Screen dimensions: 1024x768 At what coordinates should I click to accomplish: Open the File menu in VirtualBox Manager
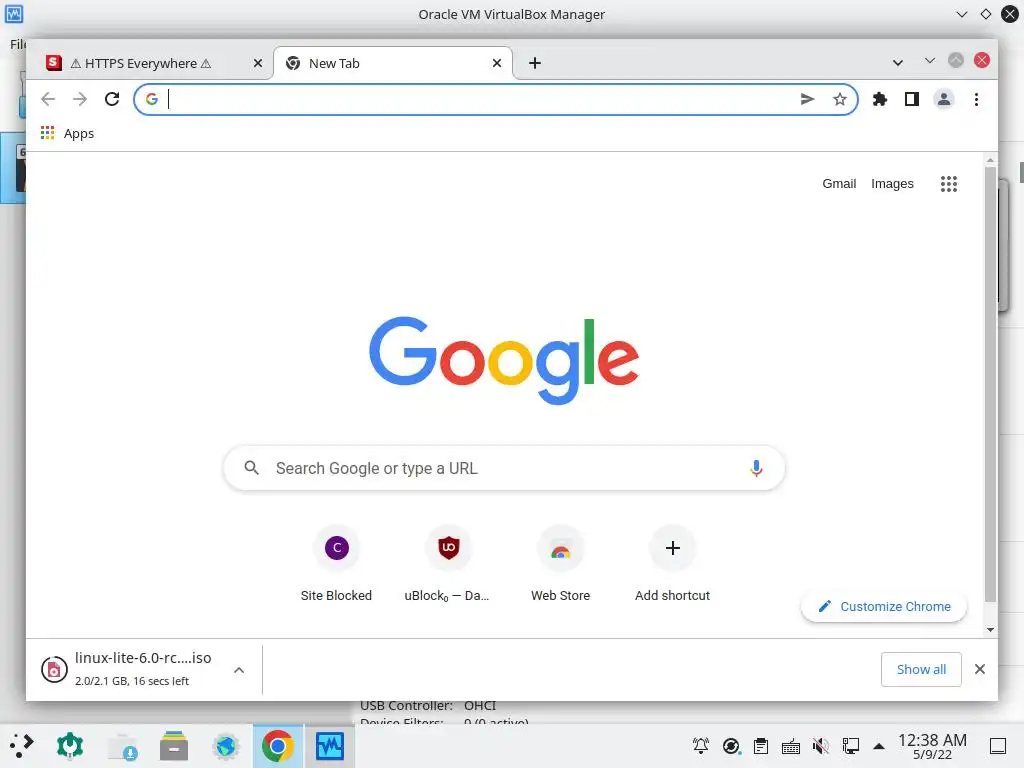click(18, 44)
